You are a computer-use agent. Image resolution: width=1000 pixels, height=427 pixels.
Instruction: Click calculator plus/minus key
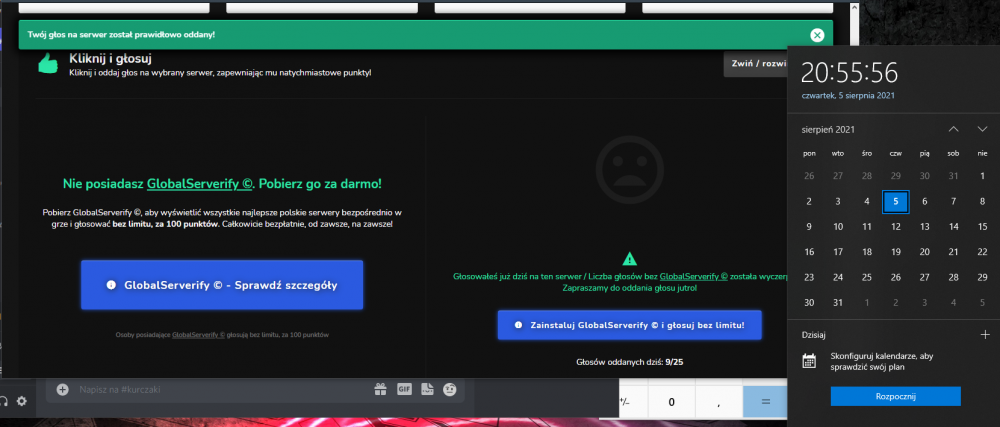click(633, 402)
